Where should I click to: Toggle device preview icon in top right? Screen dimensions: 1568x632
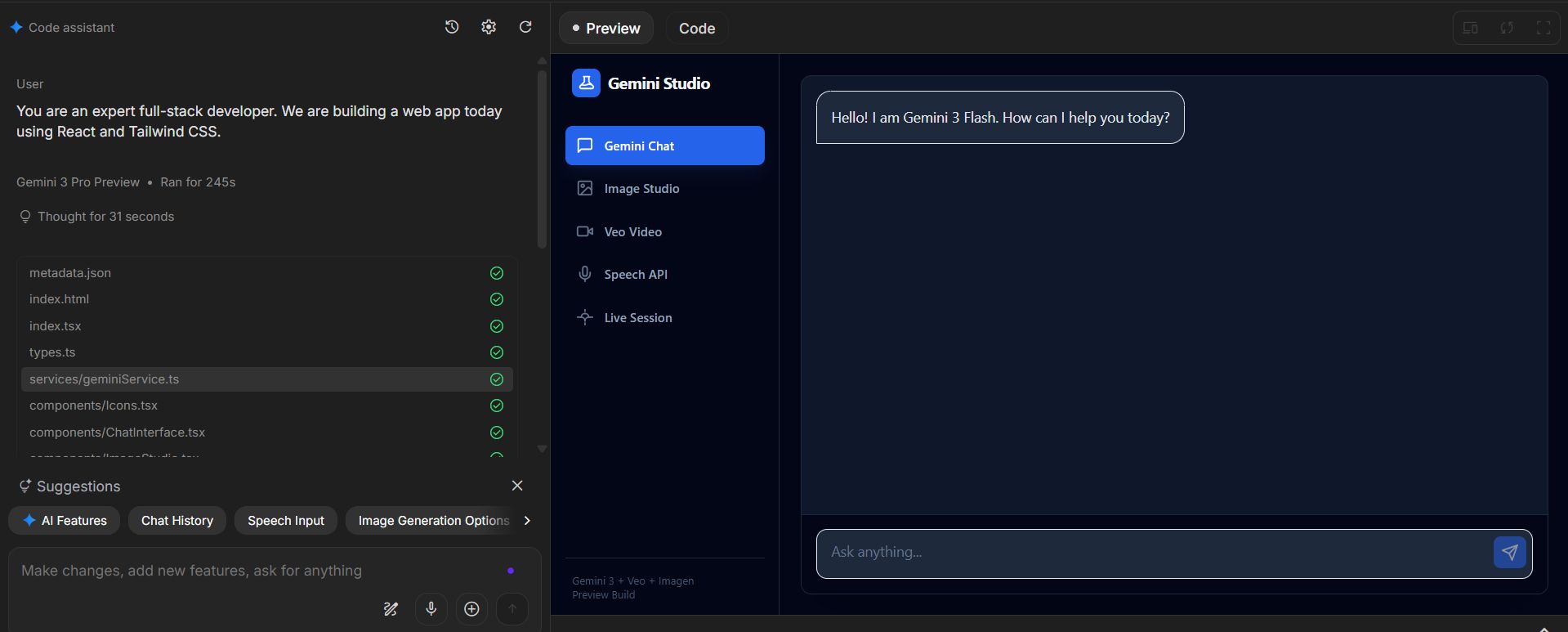coord(1470,28)
